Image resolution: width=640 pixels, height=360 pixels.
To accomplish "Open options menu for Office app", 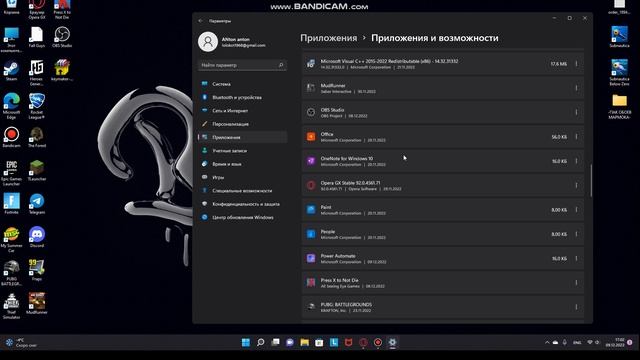I will point(576,137).
